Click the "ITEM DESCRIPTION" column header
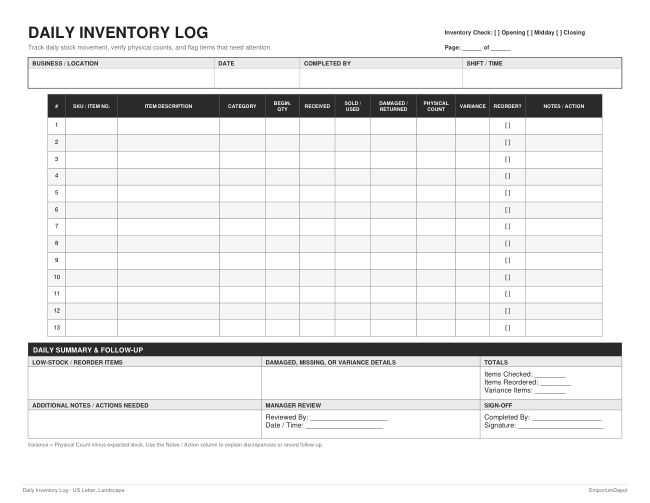 tap(168, 106)
